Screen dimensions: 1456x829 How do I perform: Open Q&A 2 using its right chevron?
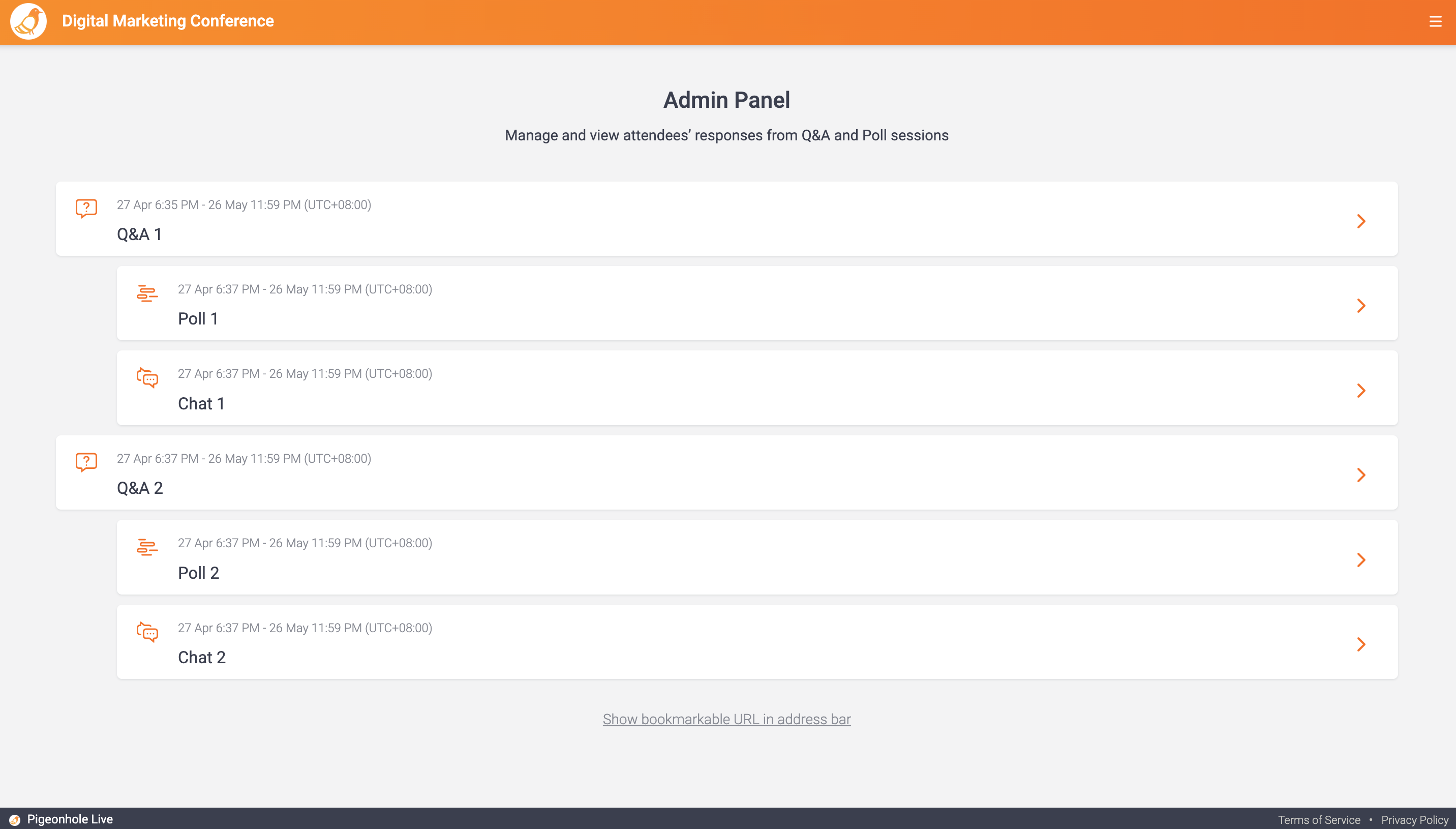(x=1361, y=475)
